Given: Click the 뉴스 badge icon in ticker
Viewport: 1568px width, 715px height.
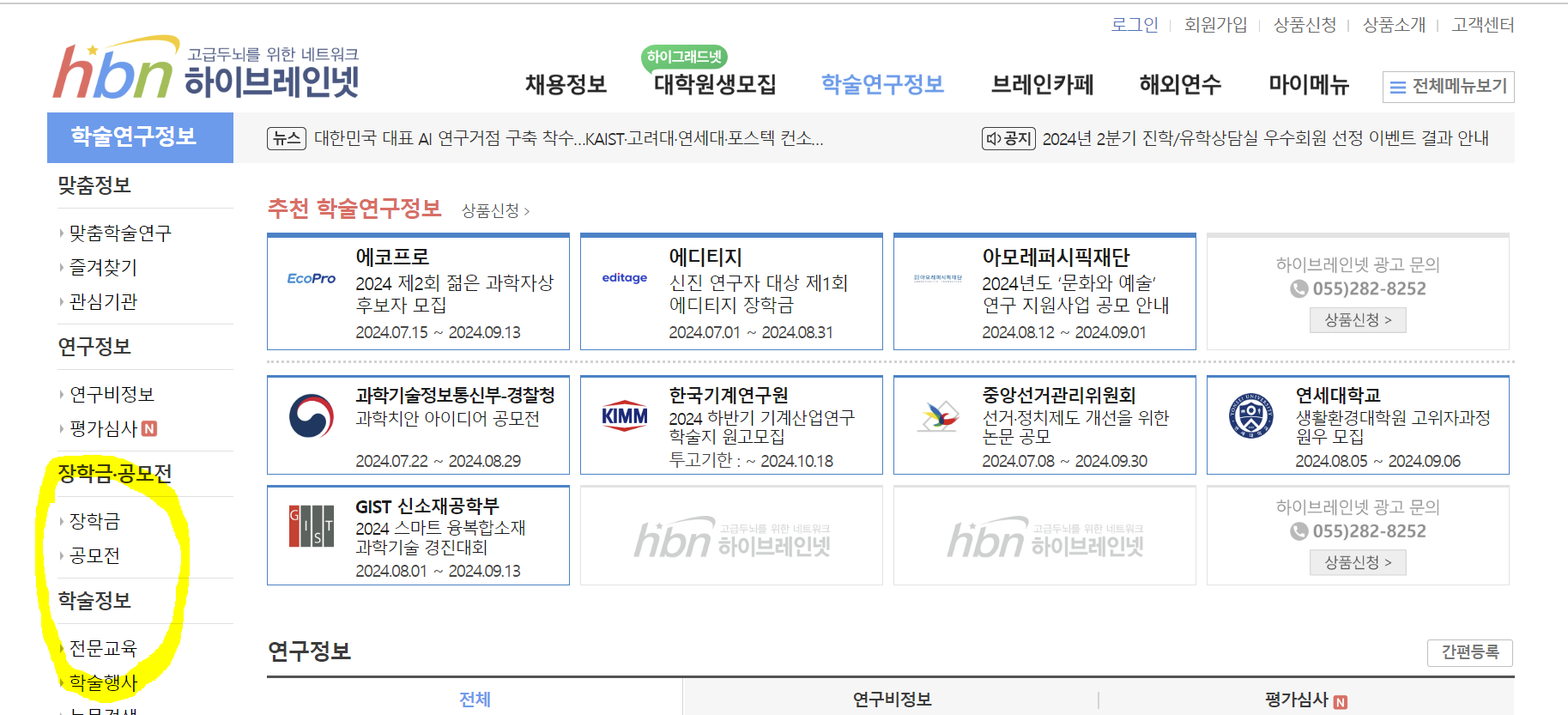Looking at the screenshot, I should (x=287, y=138).
